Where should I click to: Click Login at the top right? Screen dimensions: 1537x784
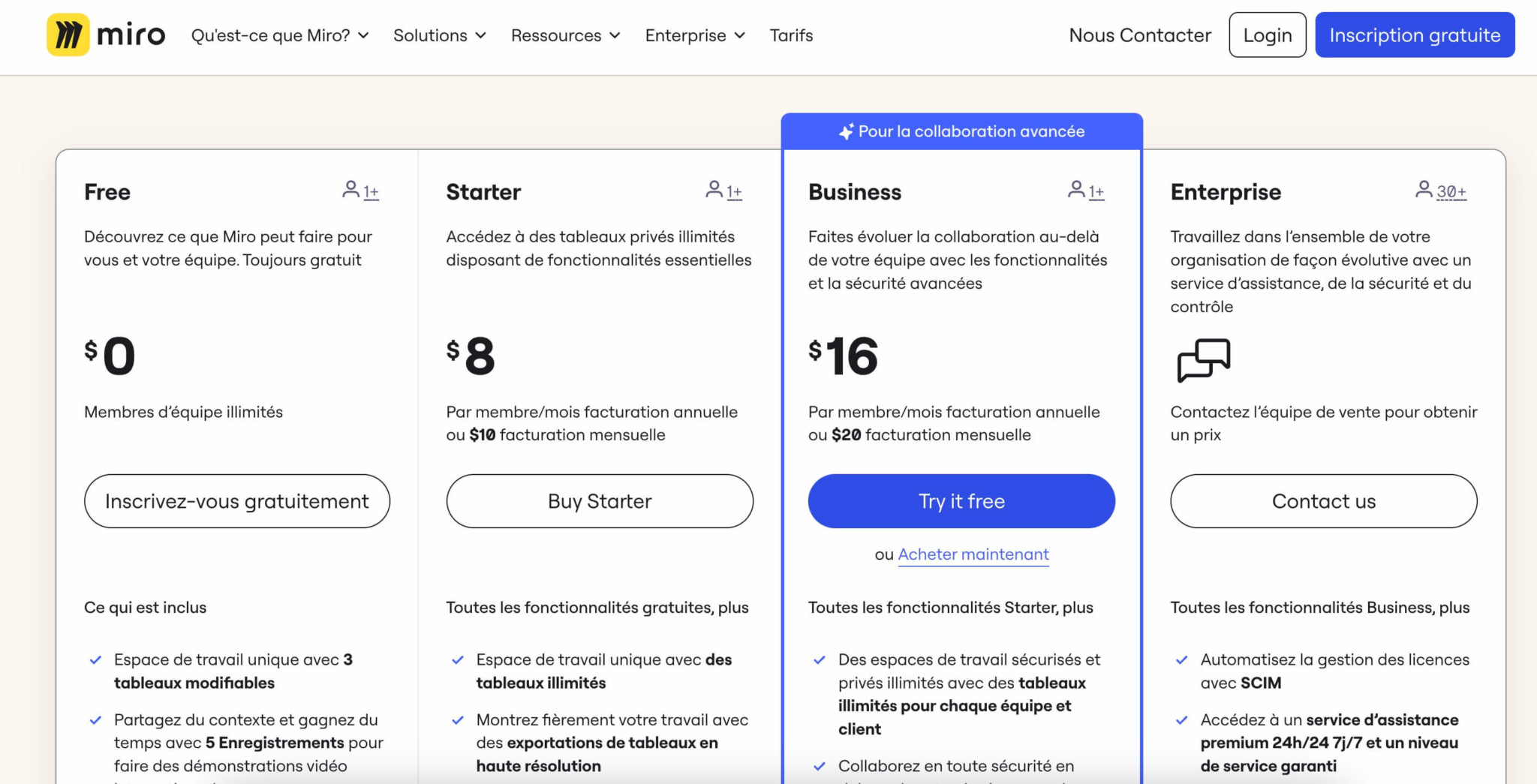tap(1267, 35)
